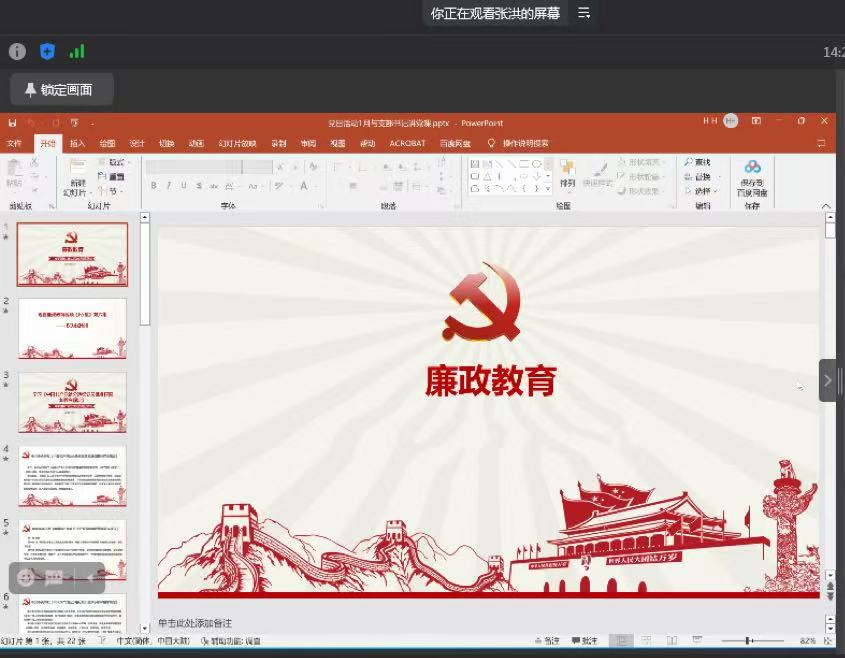Click the Bold formatting button

(x=154, y=186)
